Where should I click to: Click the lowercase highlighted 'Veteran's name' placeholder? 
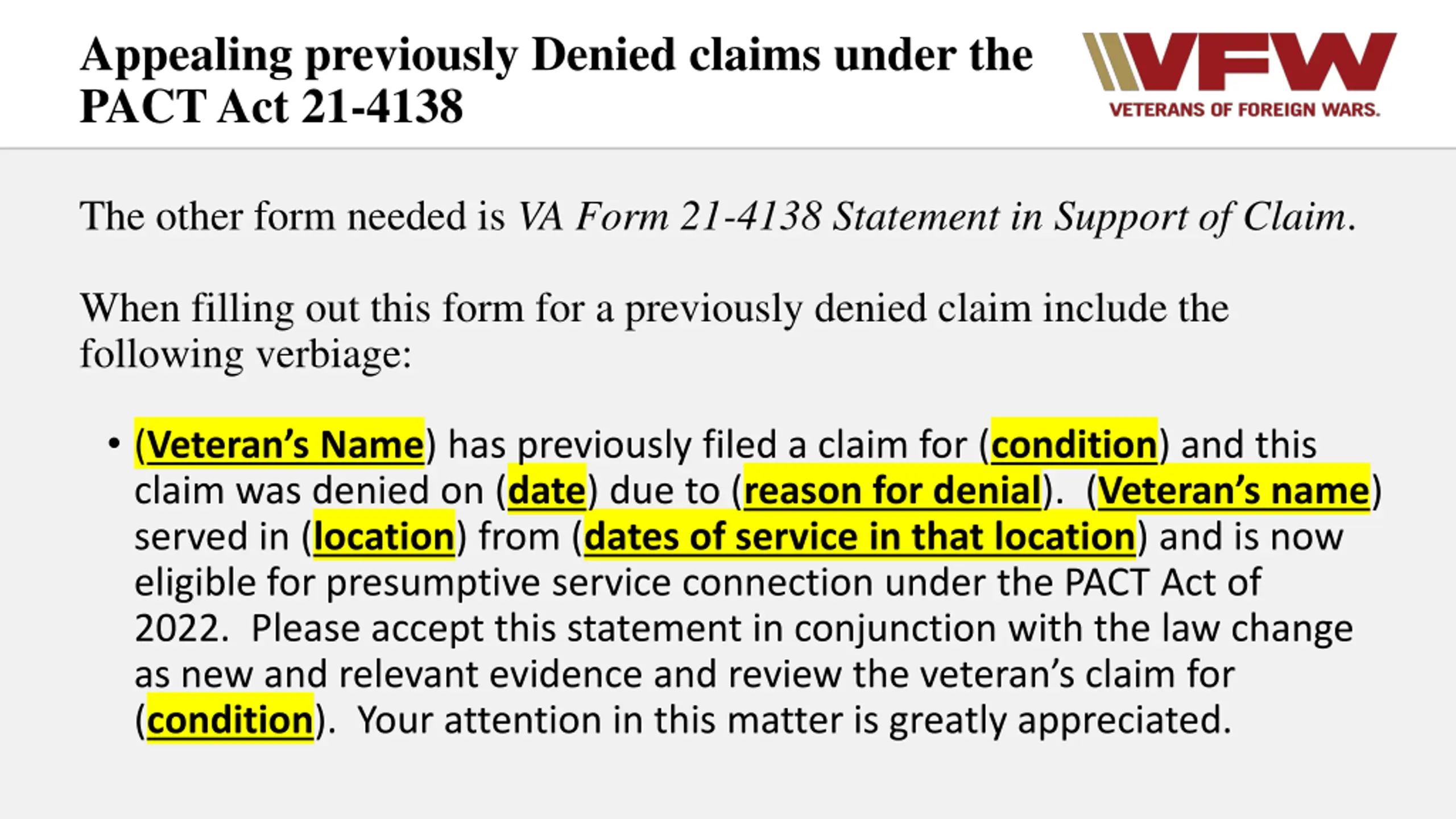[x=1233, y=490]
